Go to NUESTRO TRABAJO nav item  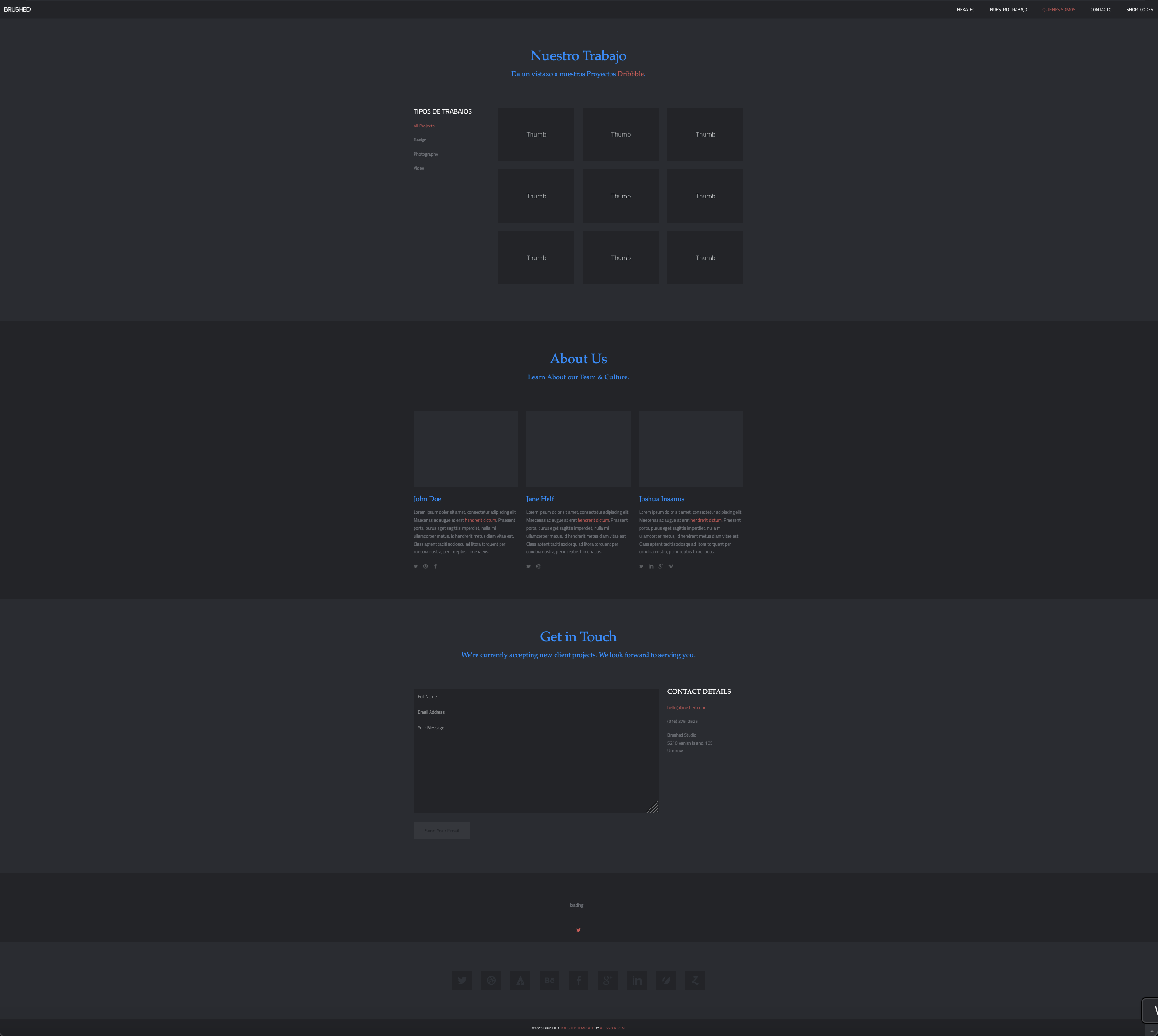point(1009,10)
